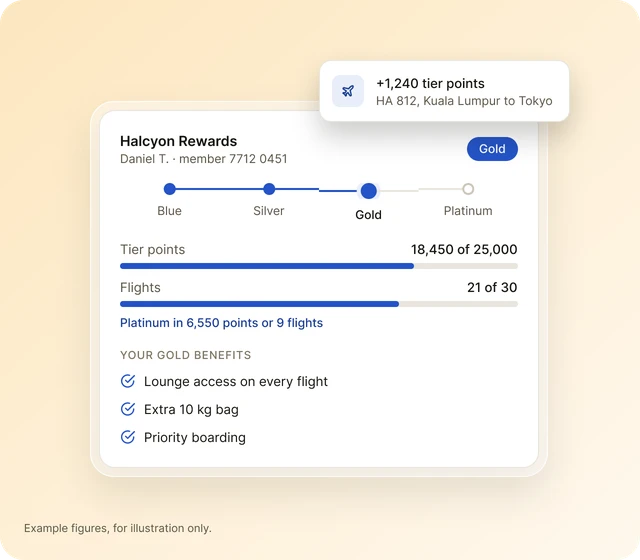Click the member number 7712 0451 line
The image size is (640, 560).
(204, 159)
